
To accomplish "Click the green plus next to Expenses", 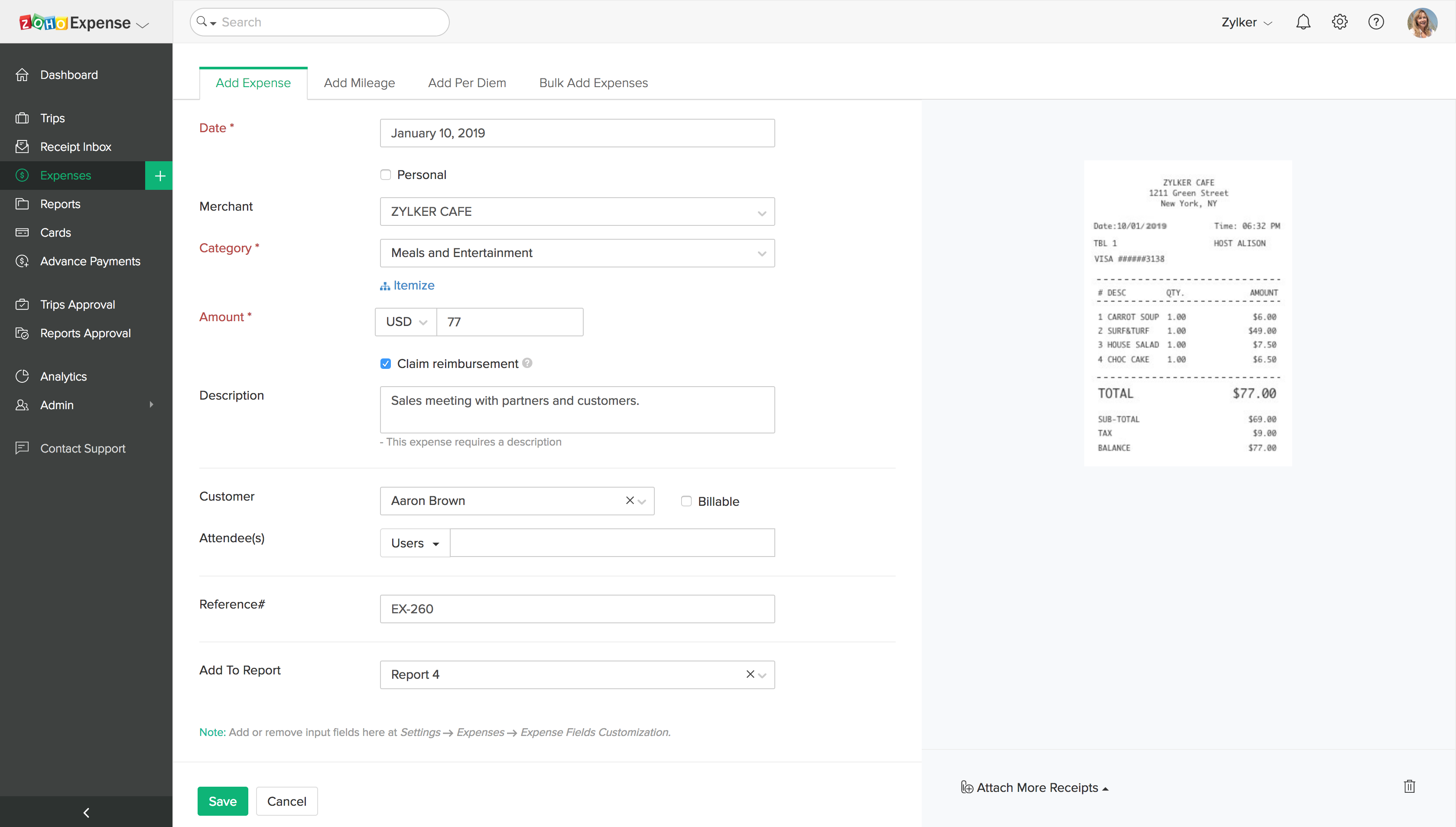I will [x=159, y=175].
